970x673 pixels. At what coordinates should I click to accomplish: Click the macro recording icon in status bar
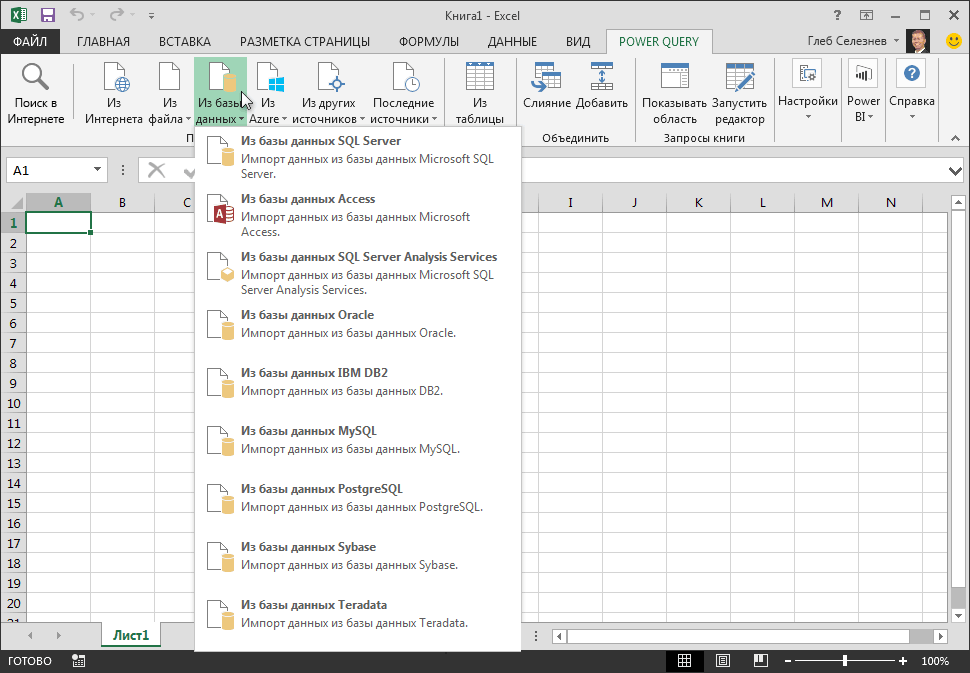pyautogui.click(x=78, y=661)
